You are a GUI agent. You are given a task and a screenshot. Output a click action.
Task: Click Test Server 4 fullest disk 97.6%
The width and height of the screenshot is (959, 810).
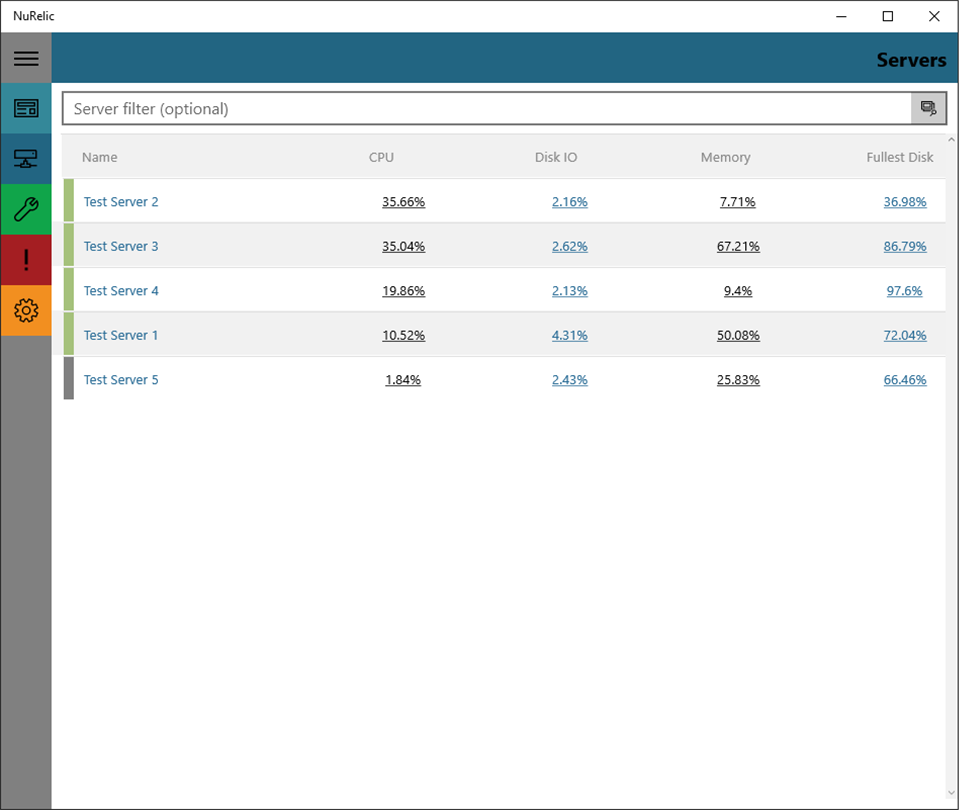pyautogui.click(x=905, y=291)
